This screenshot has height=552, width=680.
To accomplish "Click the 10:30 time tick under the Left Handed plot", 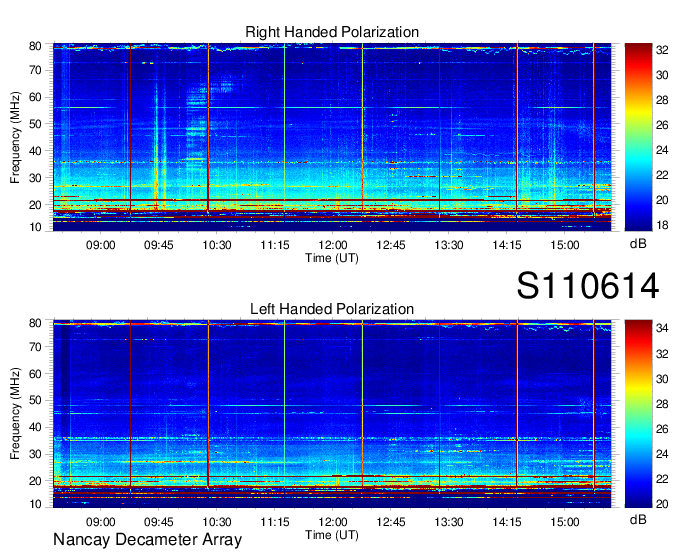I will 217,522.
